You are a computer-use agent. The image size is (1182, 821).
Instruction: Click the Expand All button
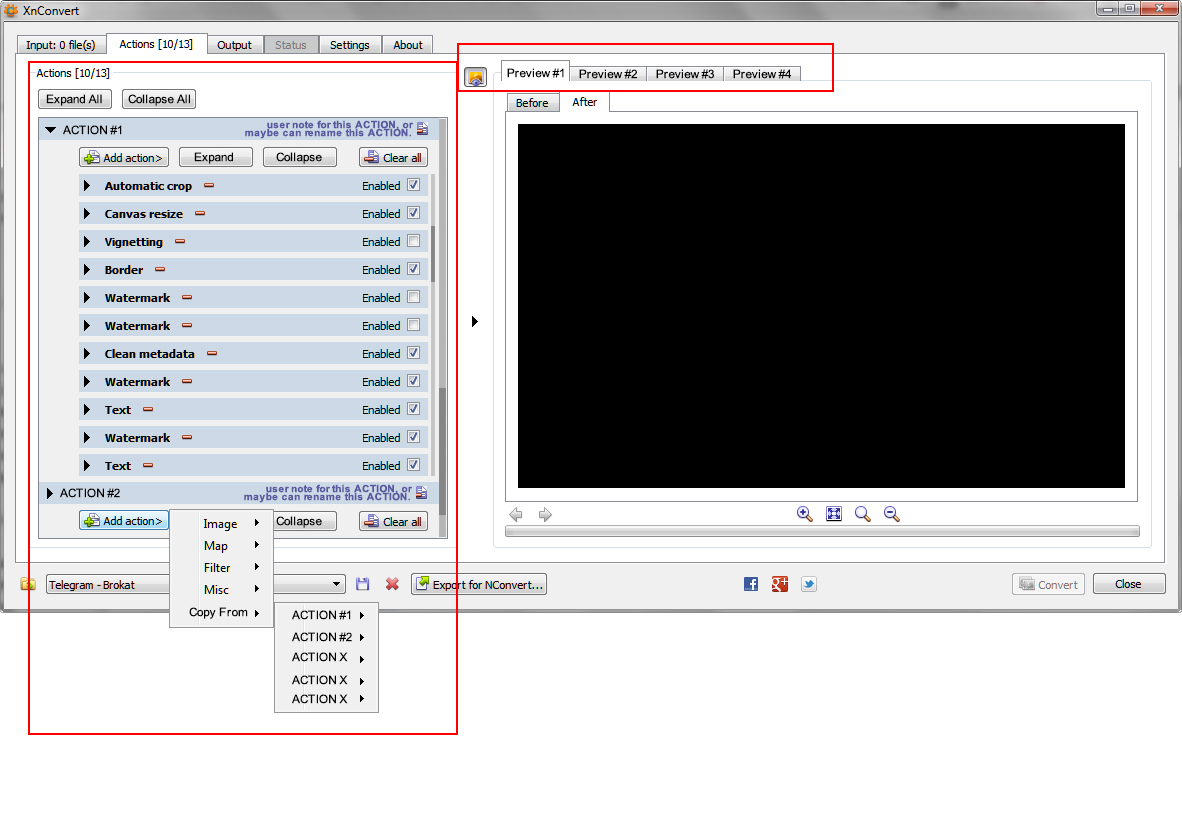74,99
